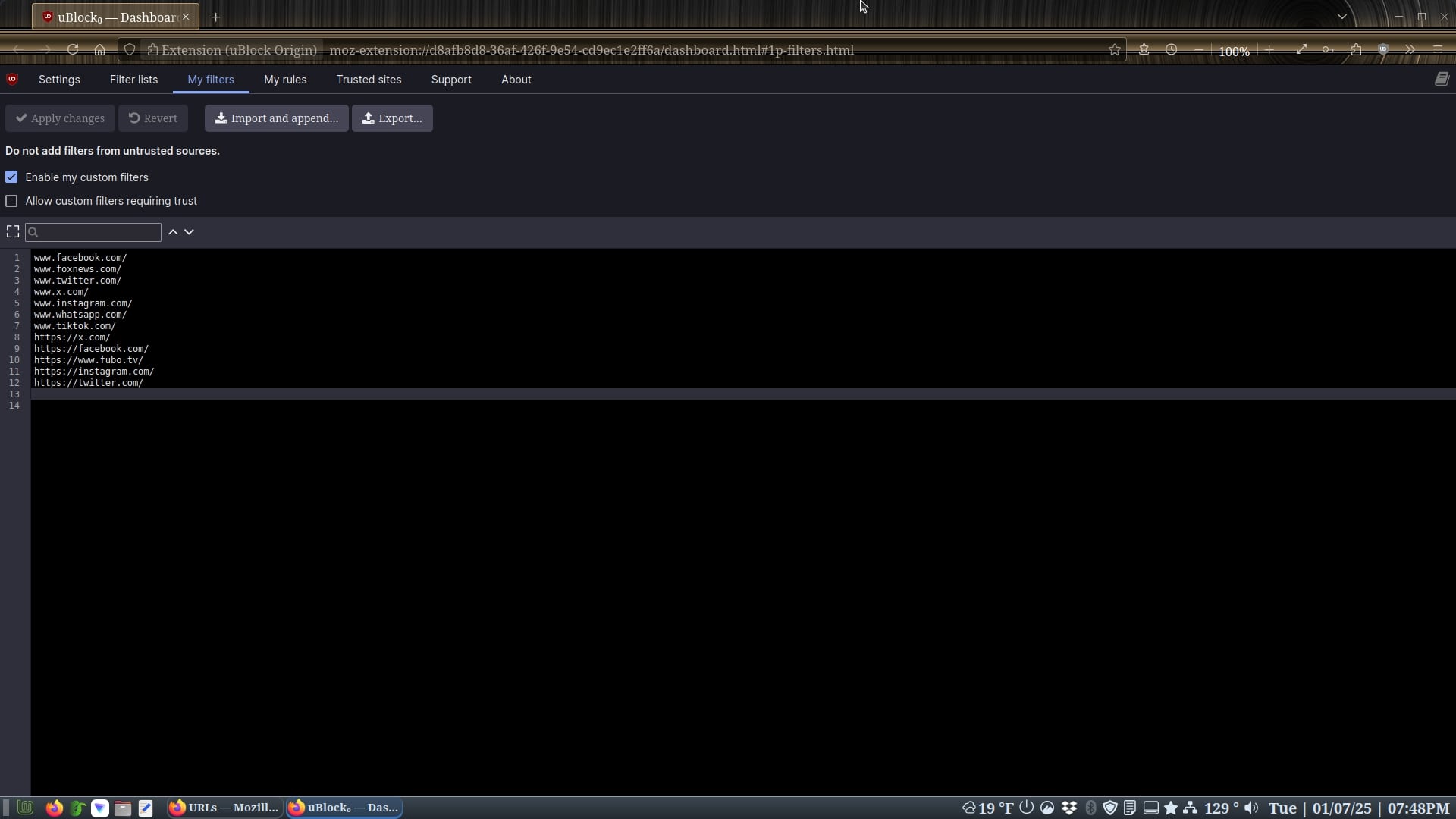The height and width of the screenshot is (819, 1456).
Task: Switch to the Filter lists tab
Action: point(133,80)
